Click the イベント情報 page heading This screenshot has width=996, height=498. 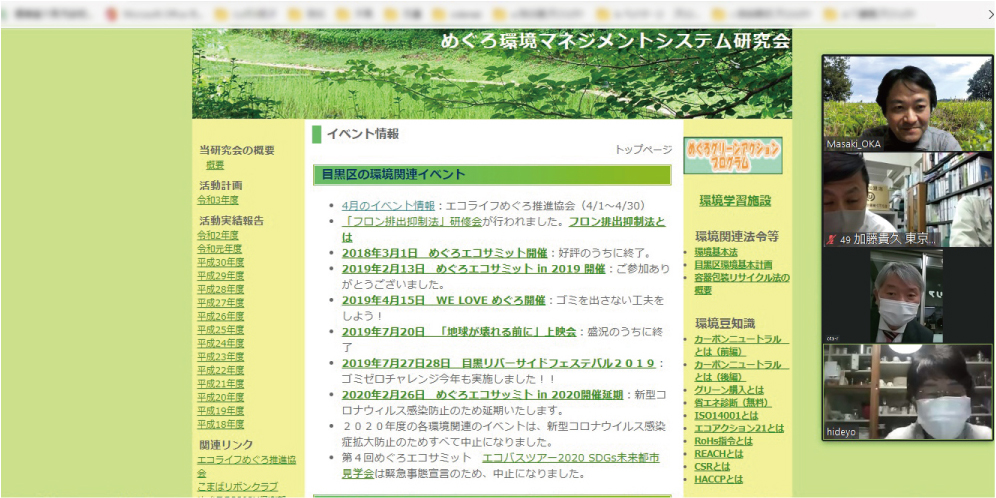click(x=363, y=134)
